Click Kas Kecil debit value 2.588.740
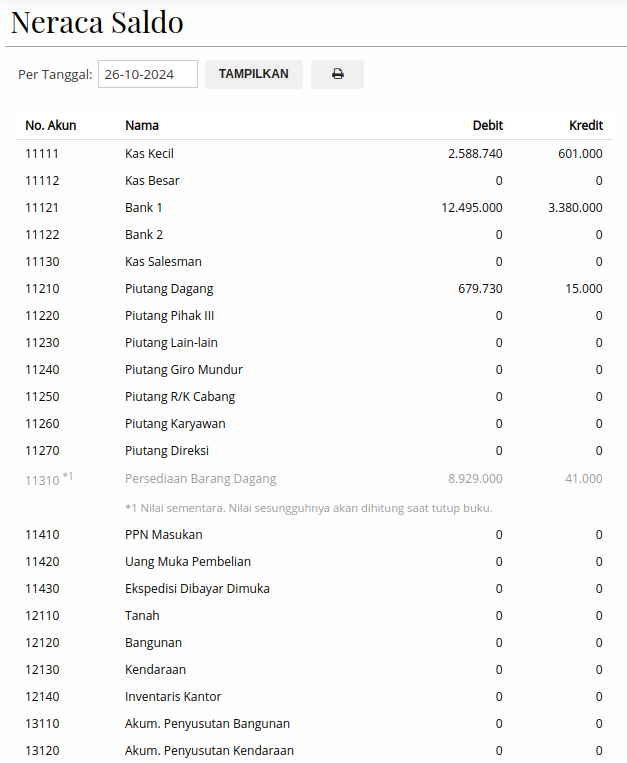The width and height of the screenshot is (627, 763). 475,153
